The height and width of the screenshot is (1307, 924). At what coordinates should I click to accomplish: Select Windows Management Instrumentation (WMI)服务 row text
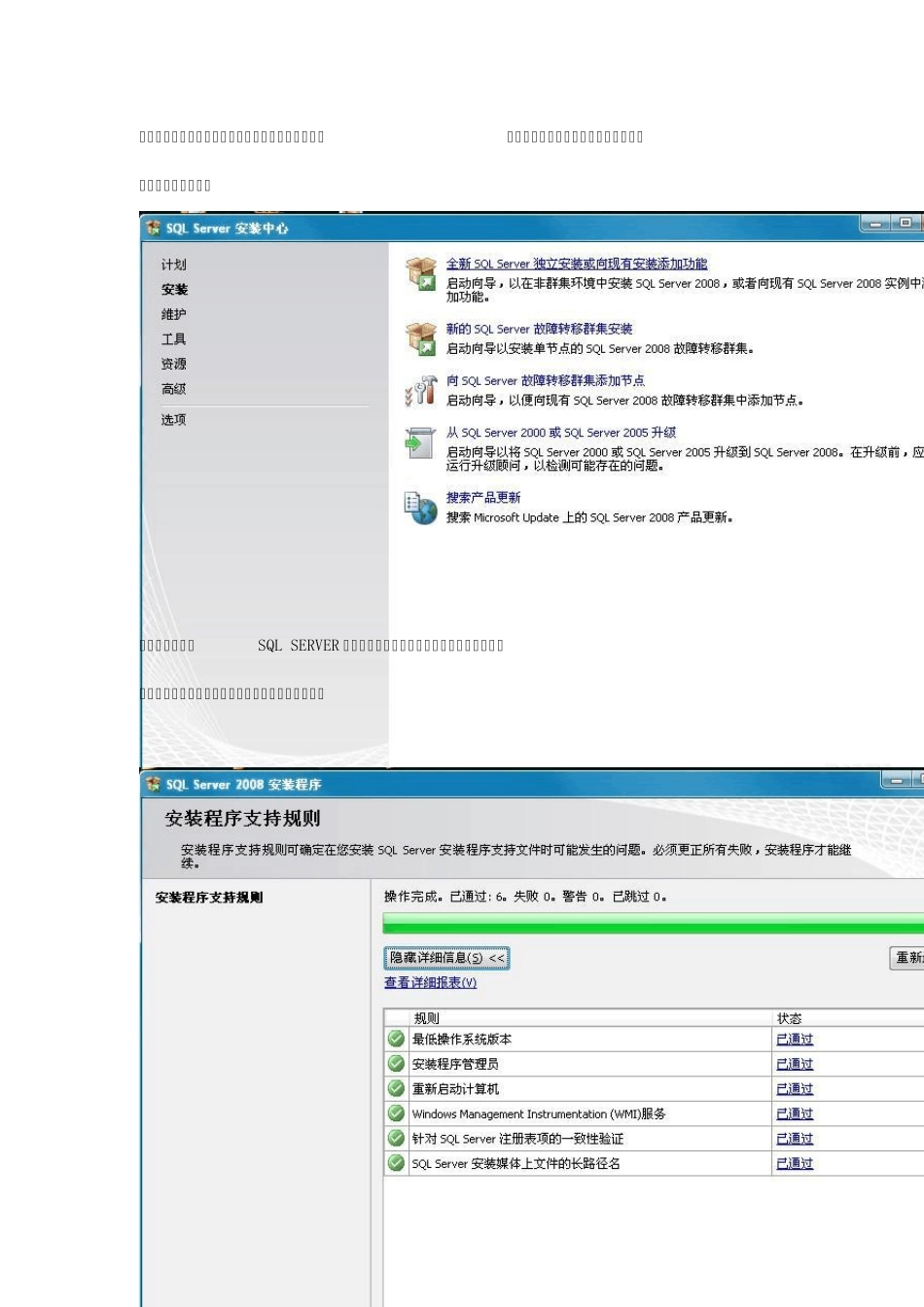(539, 1113)
